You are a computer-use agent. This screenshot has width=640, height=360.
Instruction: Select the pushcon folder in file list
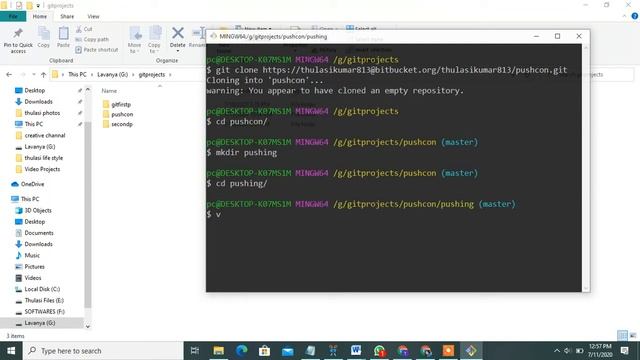pyautogui.click(x=118, y=114)
